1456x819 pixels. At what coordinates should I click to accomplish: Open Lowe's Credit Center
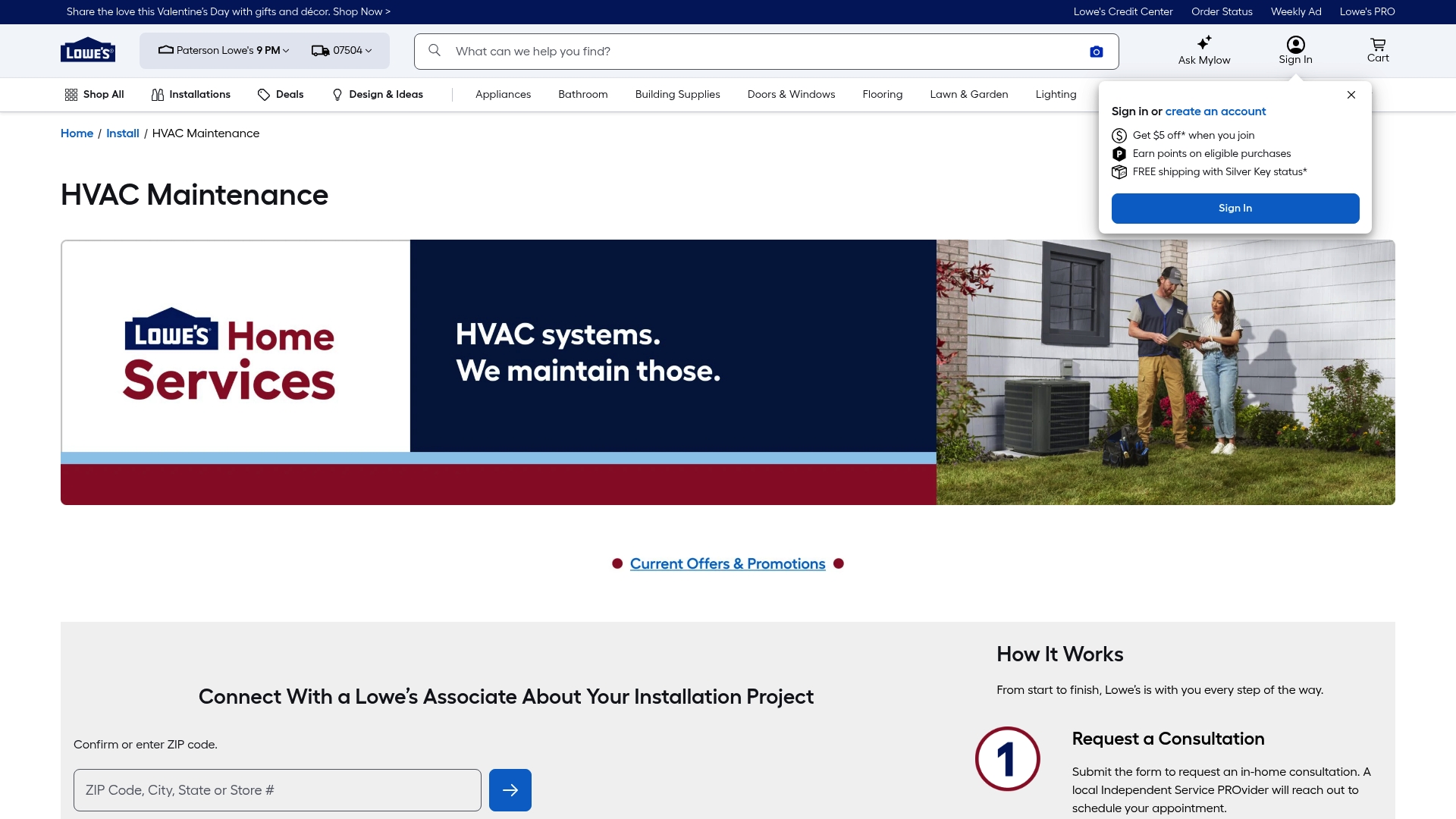point(1123,12)
